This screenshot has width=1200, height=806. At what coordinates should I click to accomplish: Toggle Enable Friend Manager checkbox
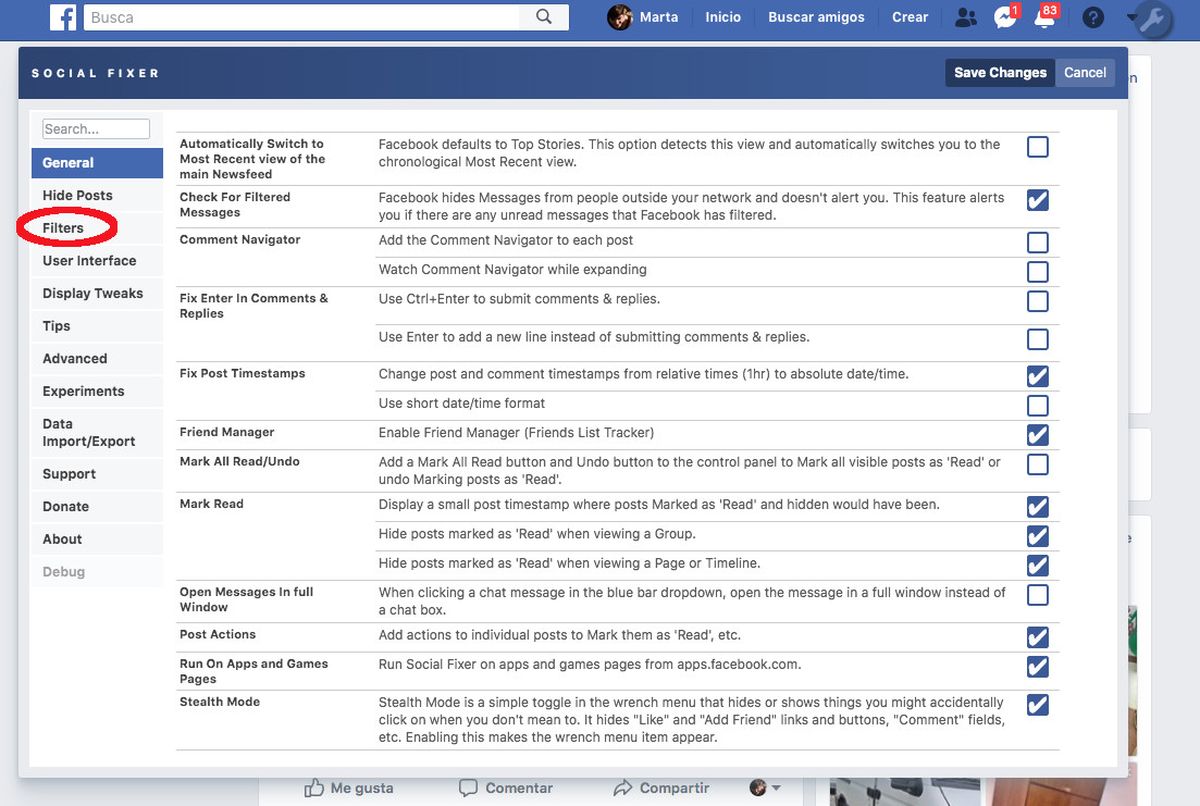coord(1038,435)
